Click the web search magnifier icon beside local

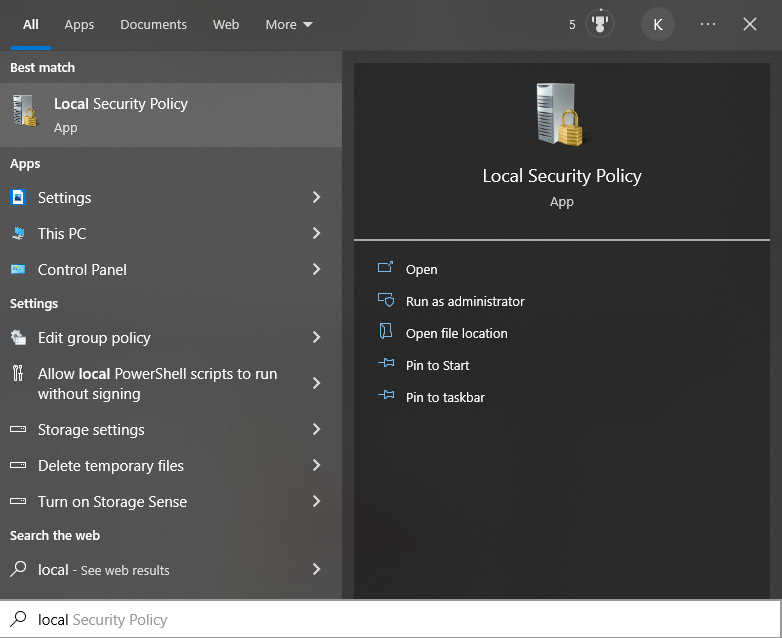coord(18,569)
